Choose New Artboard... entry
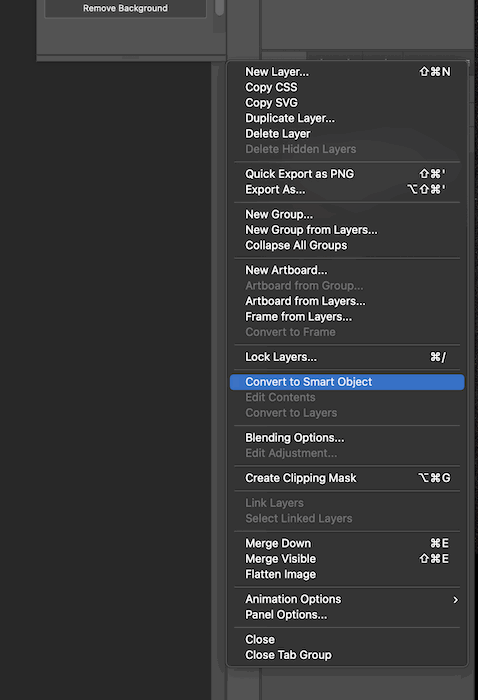This screenshot has height=700, width=478. [x=347, y=271]
